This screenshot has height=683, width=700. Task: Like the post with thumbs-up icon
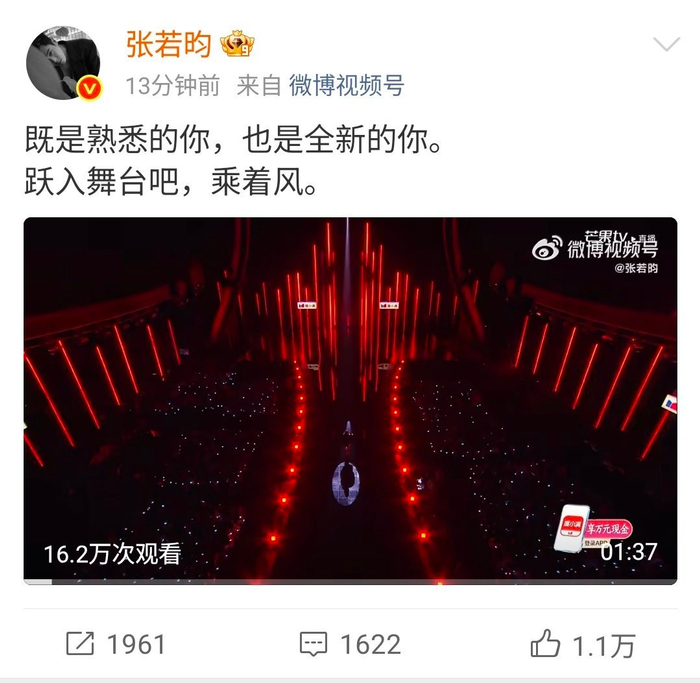tap(545, 643)
